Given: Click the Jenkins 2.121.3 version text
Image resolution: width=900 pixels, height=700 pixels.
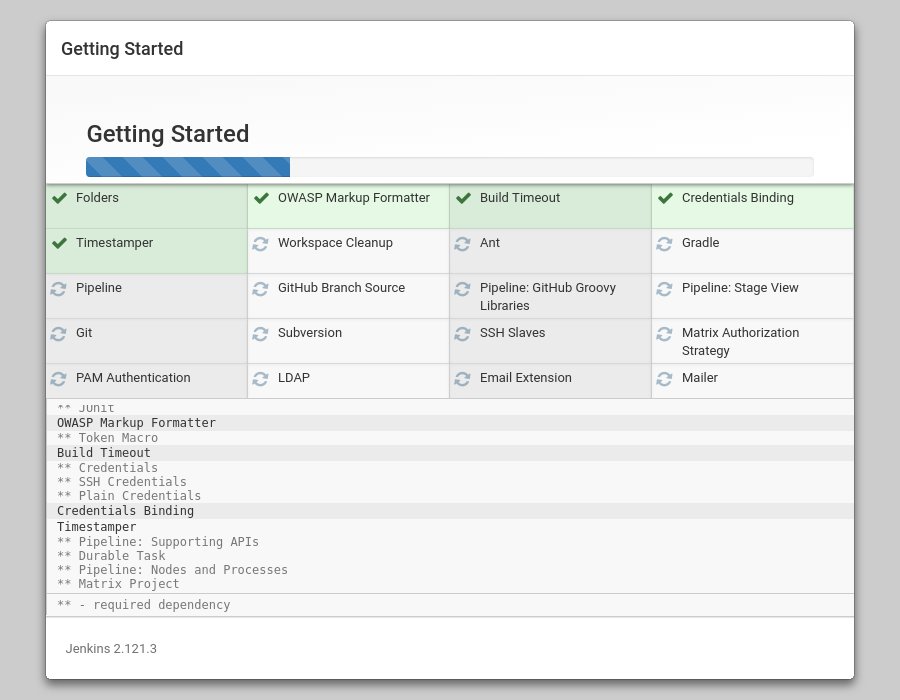Looking at the screenshot, I should pyautogui.click(x=111, y=649).
